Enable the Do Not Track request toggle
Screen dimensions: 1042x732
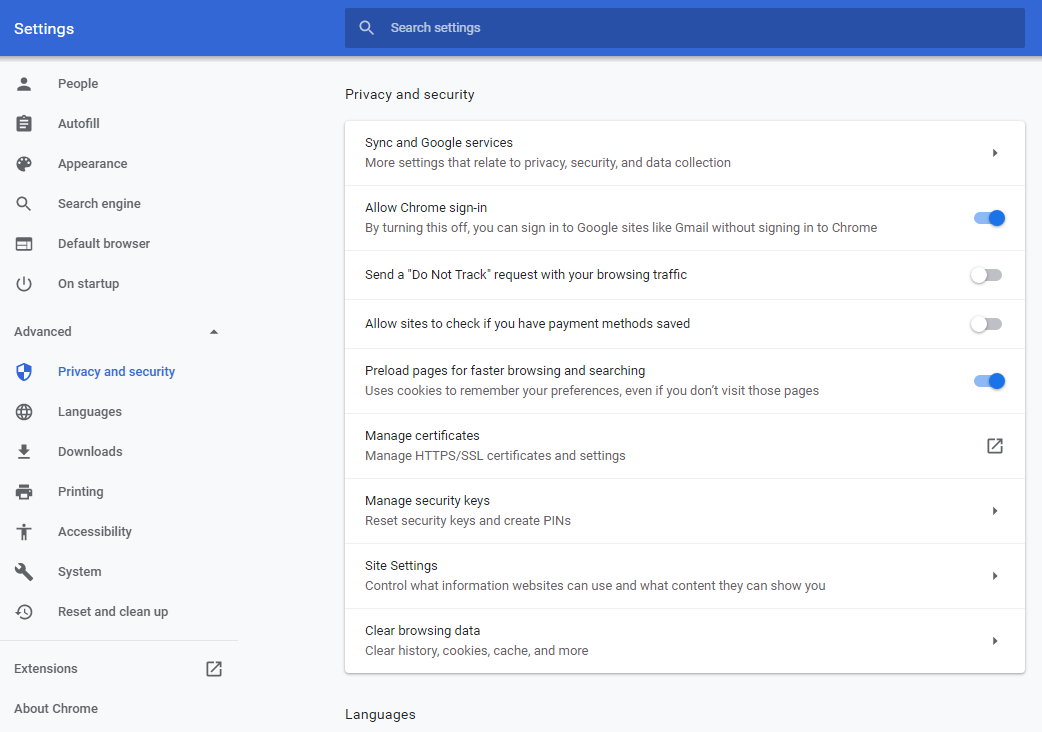click(986, 275)
